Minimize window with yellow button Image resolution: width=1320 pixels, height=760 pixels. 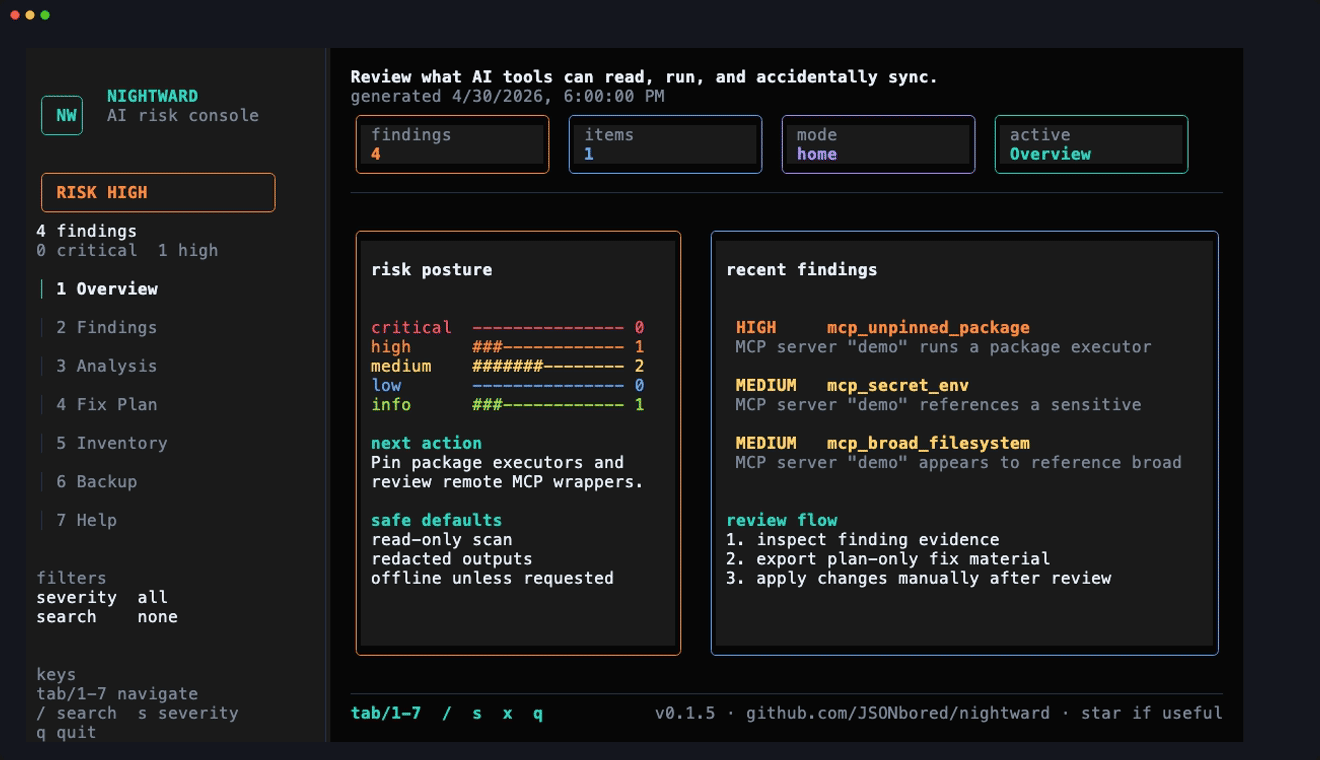click(x=30, y=15)
